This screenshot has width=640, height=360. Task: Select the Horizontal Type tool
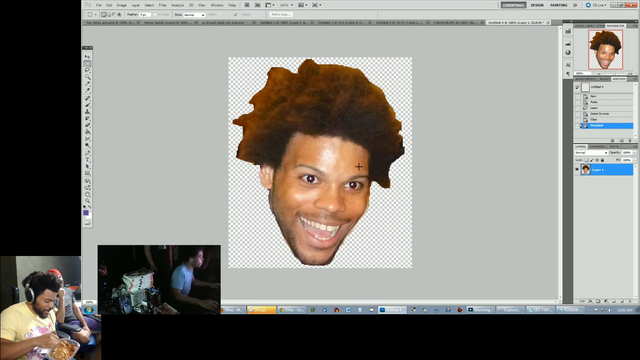pyautogui.click(x=87, y=160)
